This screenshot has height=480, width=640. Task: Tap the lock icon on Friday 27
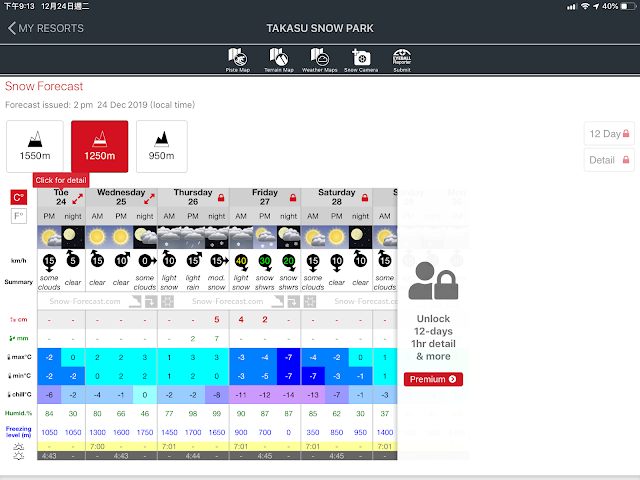pos(293,198)
